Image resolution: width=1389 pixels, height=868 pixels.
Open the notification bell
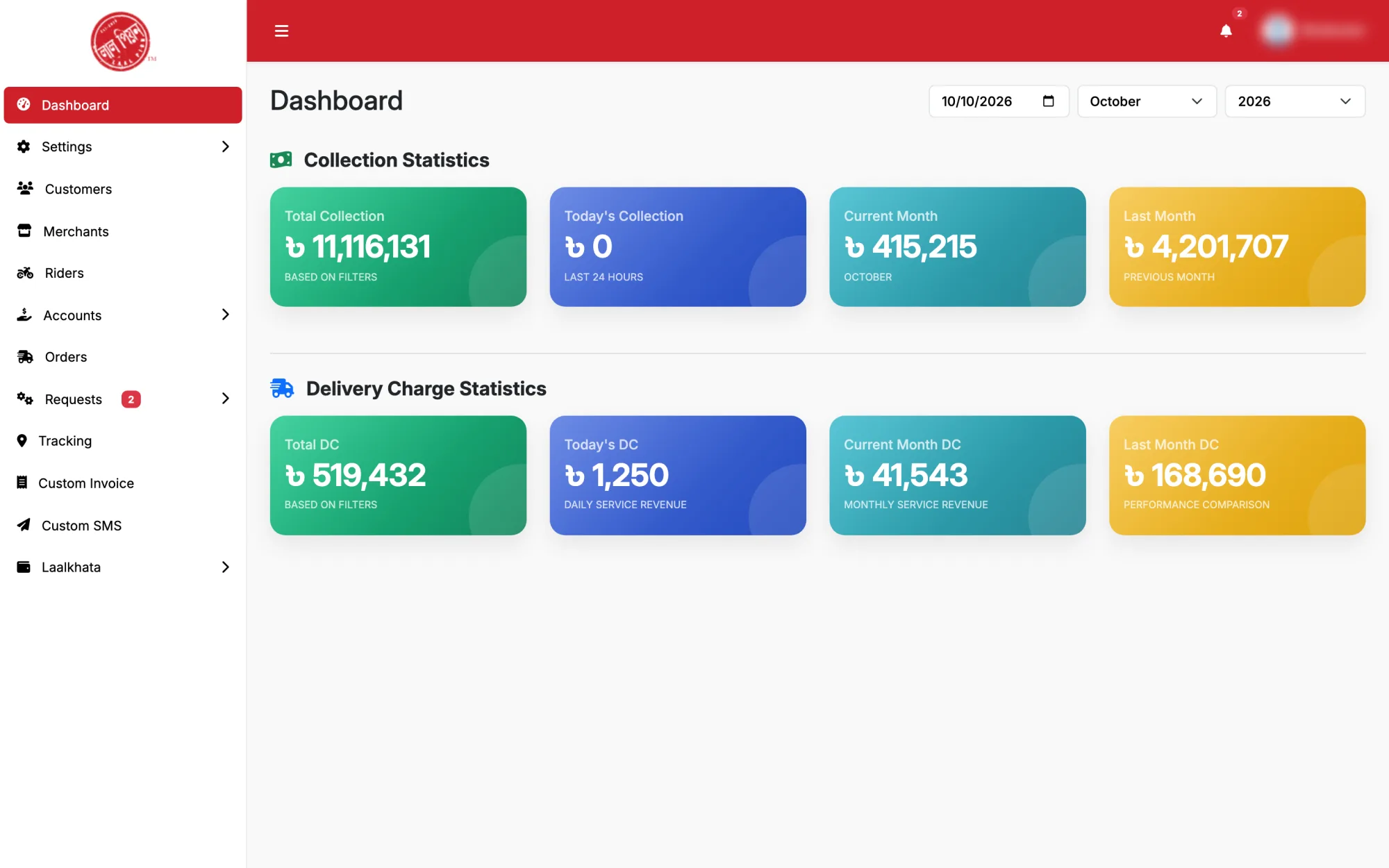pos(1226,31)
